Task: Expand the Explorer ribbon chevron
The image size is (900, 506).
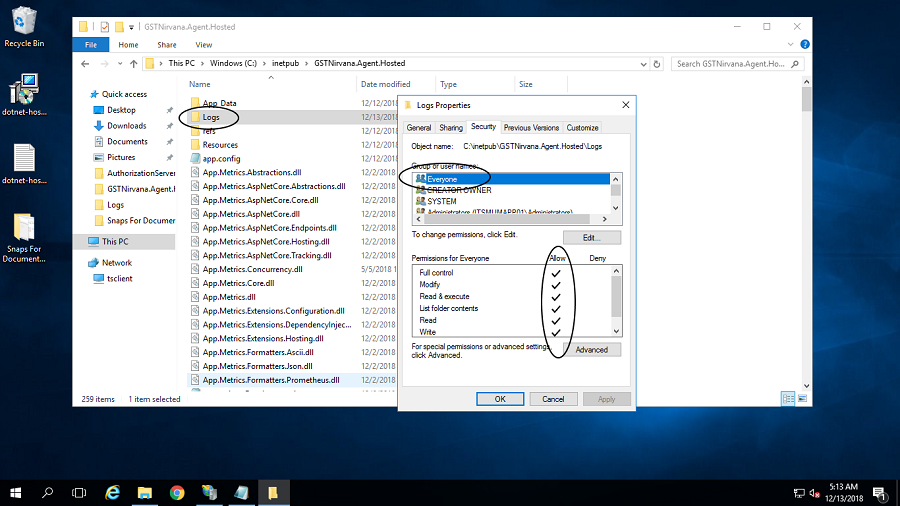Action: [790, 44]
